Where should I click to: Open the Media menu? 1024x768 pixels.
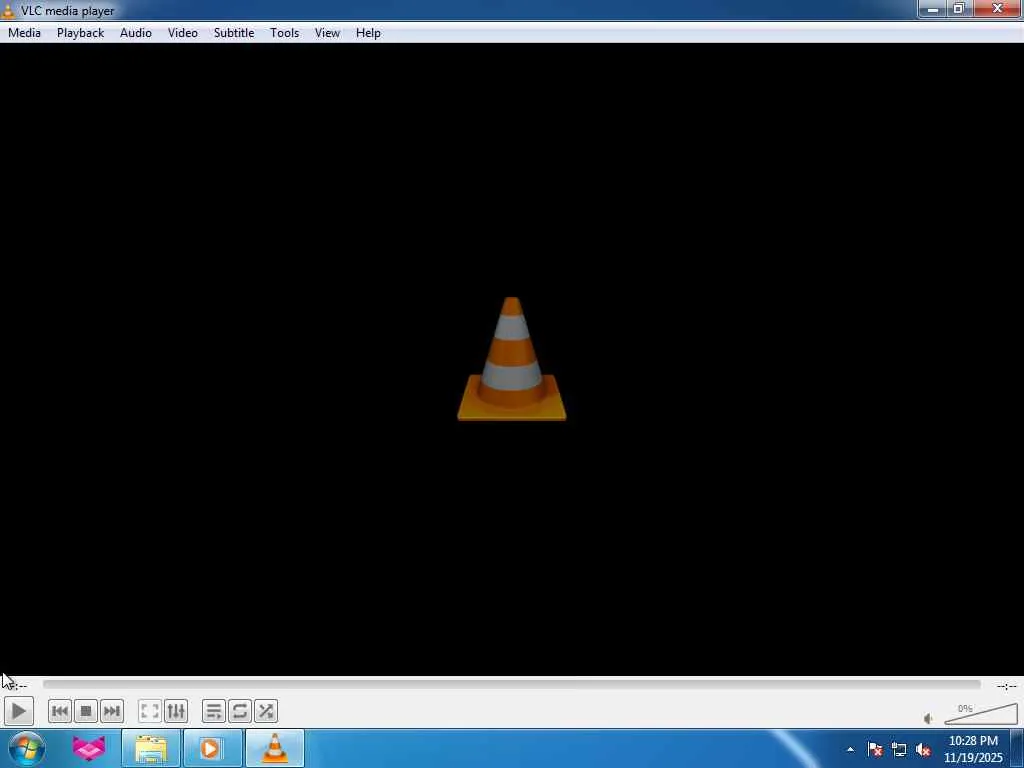24,33
